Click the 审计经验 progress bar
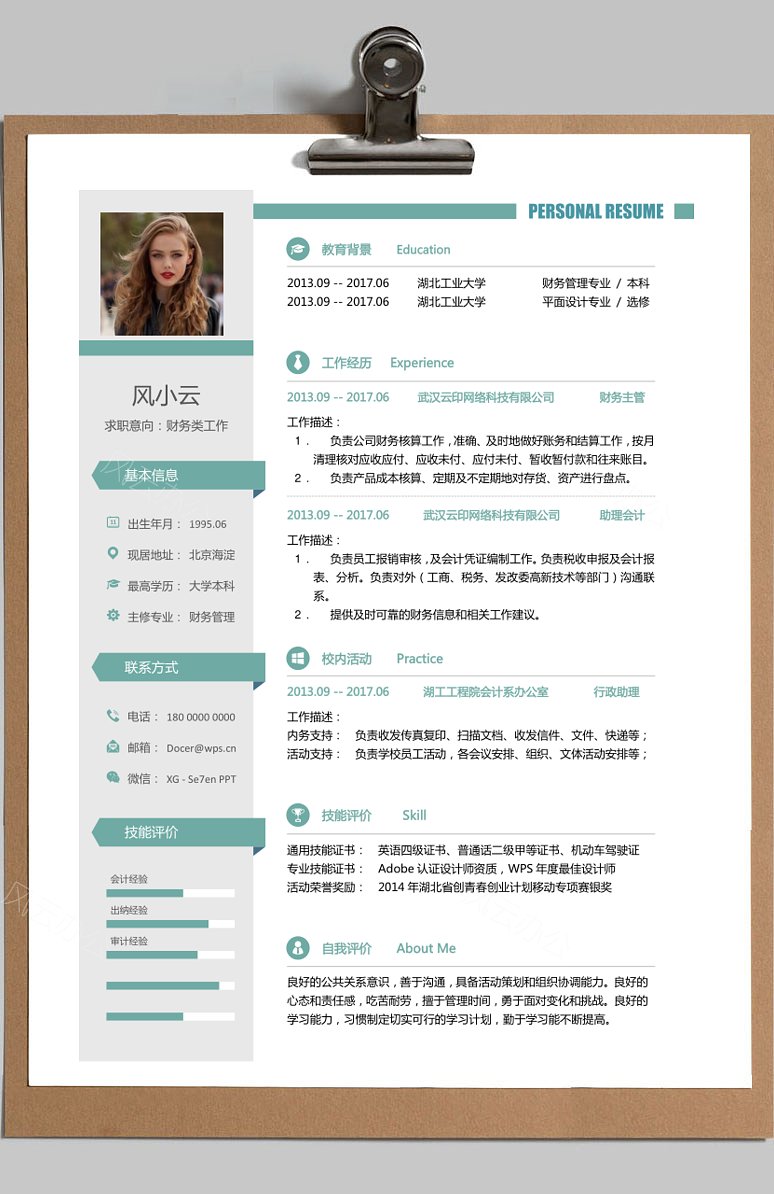 click(171, 955)
